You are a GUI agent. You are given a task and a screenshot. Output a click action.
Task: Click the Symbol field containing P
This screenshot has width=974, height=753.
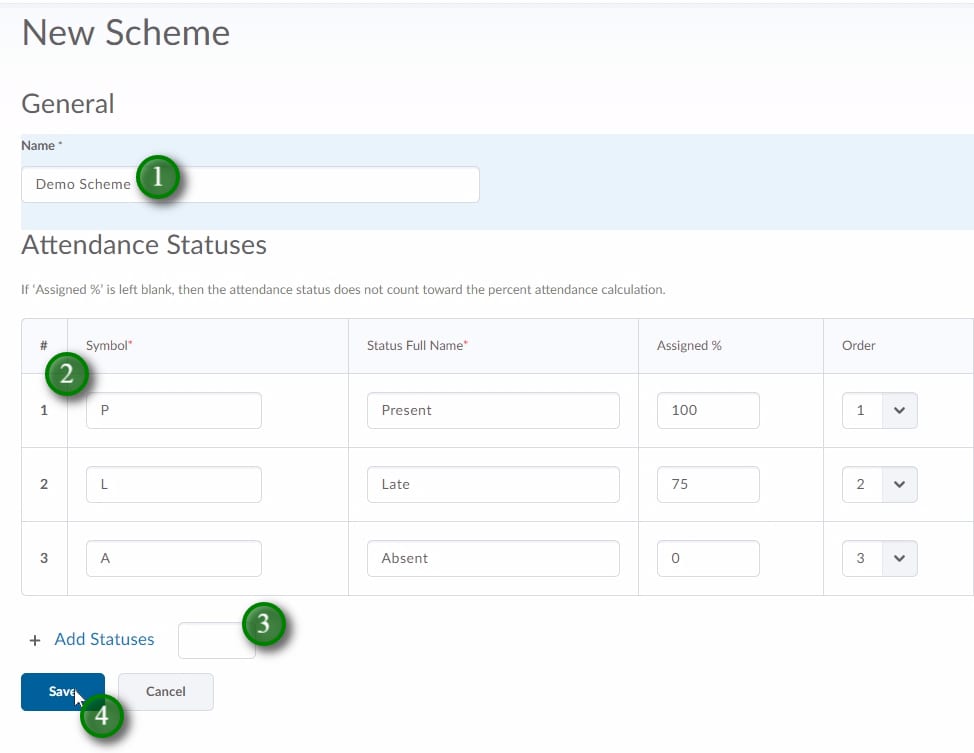click(173, 411)
